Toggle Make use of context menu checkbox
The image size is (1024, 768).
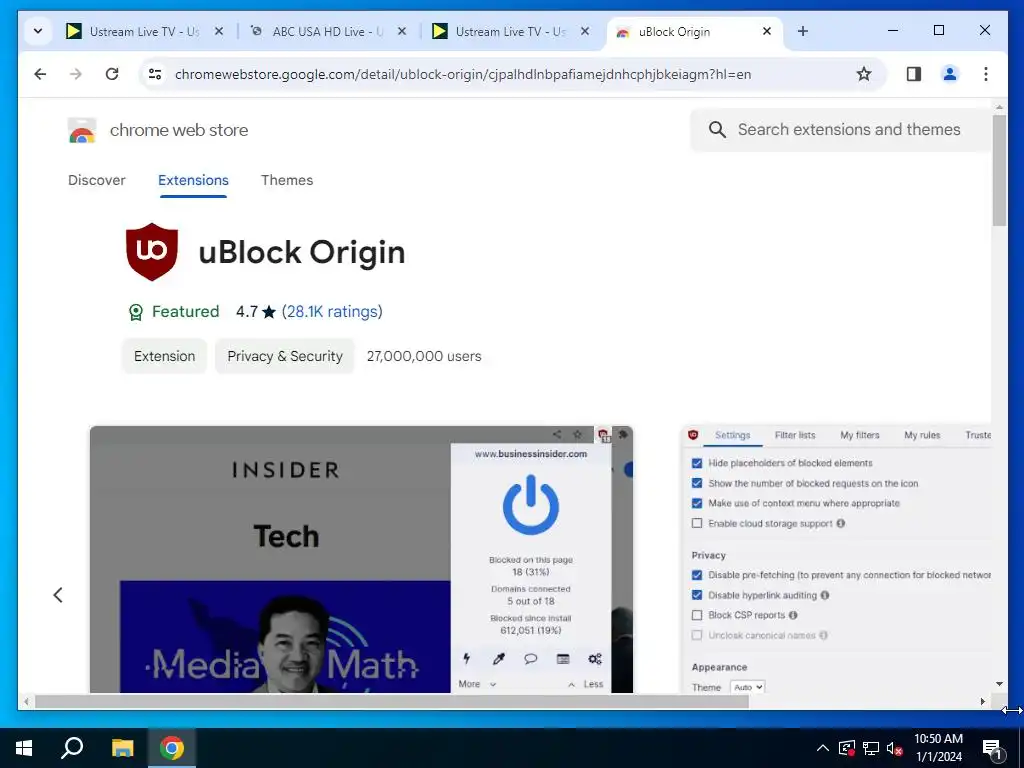point(697,503)
